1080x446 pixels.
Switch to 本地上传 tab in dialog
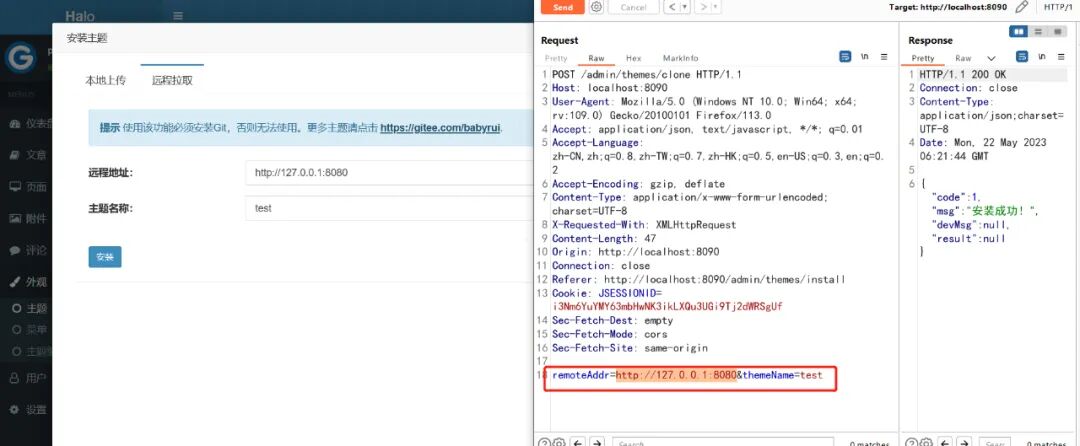[x=105, y=81]
